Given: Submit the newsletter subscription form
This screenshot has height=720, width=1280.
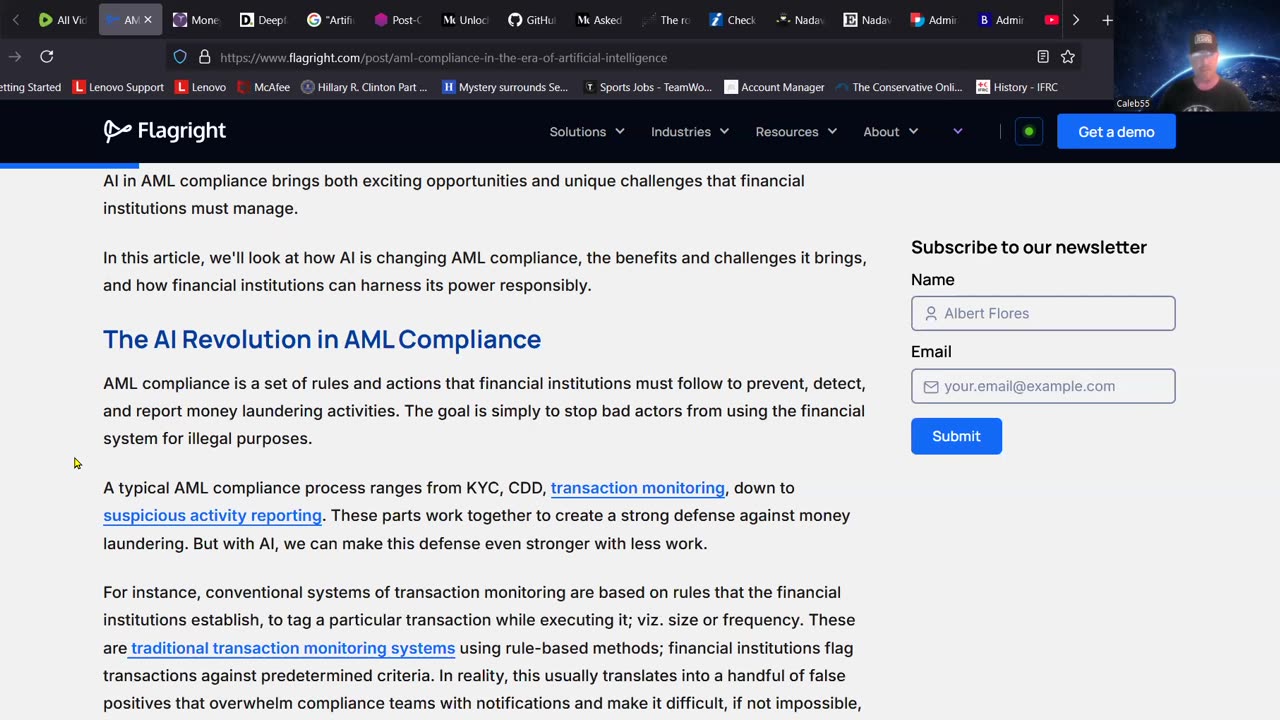Looking at the screenshot, I should click(x=956, y=436).
